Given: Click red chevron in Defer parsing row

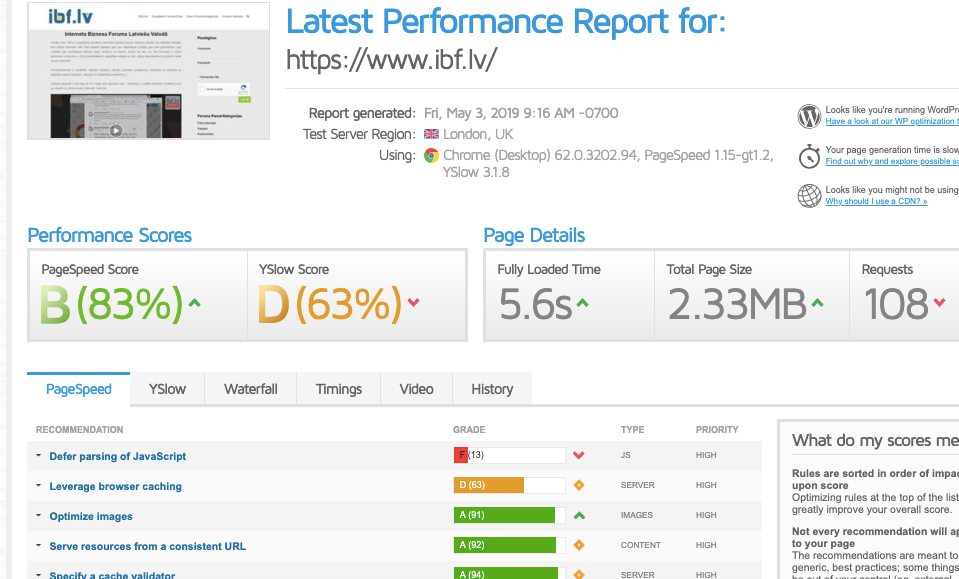Looking at the screenshot, I should tap(578, 456).
